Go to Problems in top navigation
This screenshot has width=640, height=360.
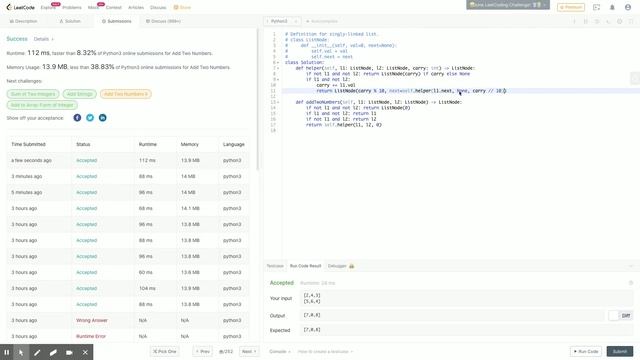[x=72, y=7]
